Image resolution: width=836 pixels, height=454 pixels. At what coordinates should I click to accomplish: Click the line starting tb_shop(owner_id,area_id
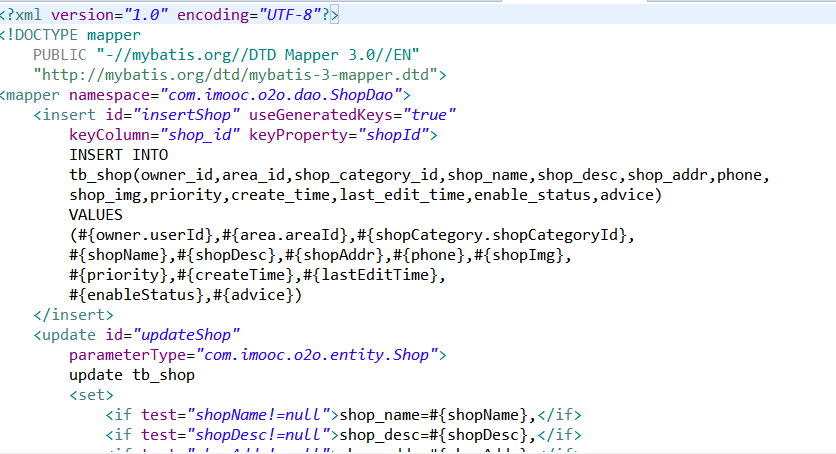[x=419, y=175]
